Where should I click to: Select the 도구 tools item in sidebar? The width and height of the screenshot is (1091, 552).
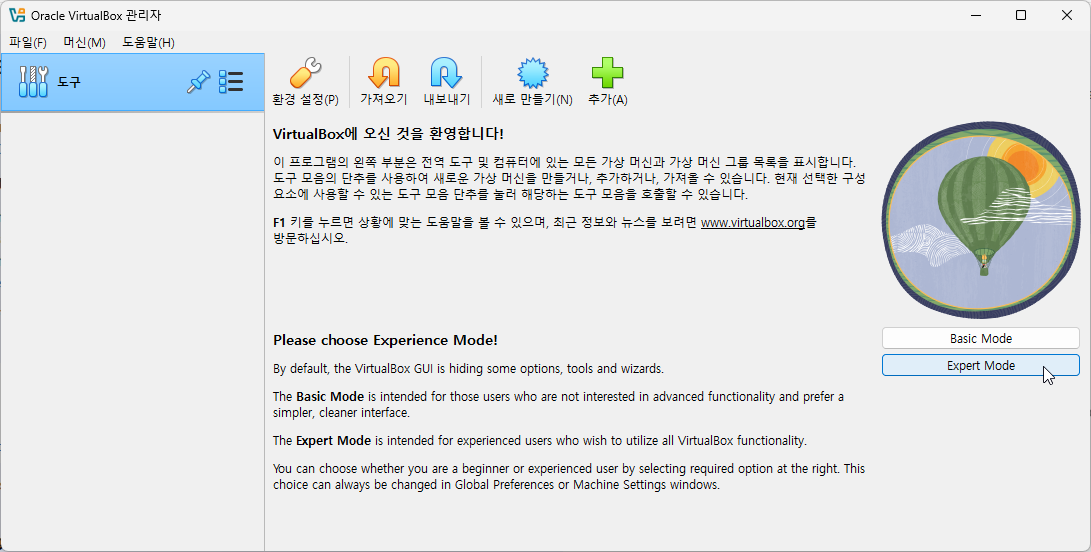pos(133,82)
